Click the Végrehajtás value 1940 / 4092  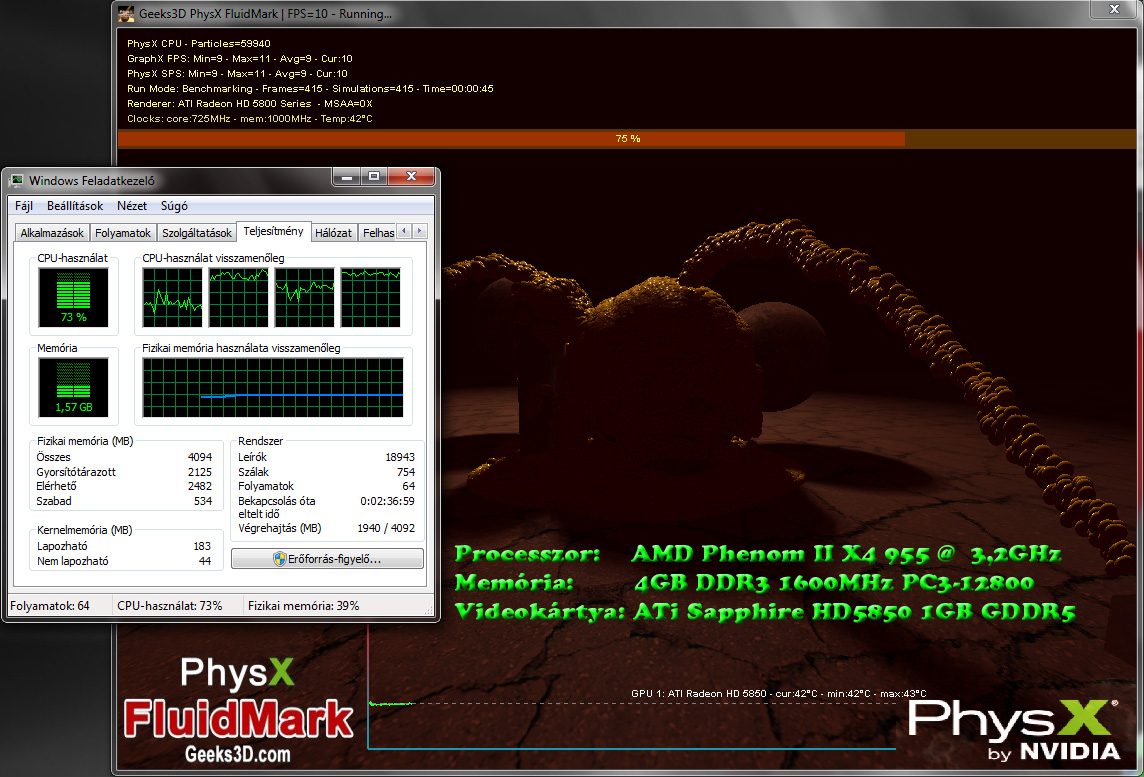pyautogui.click(x=386, y=528)
